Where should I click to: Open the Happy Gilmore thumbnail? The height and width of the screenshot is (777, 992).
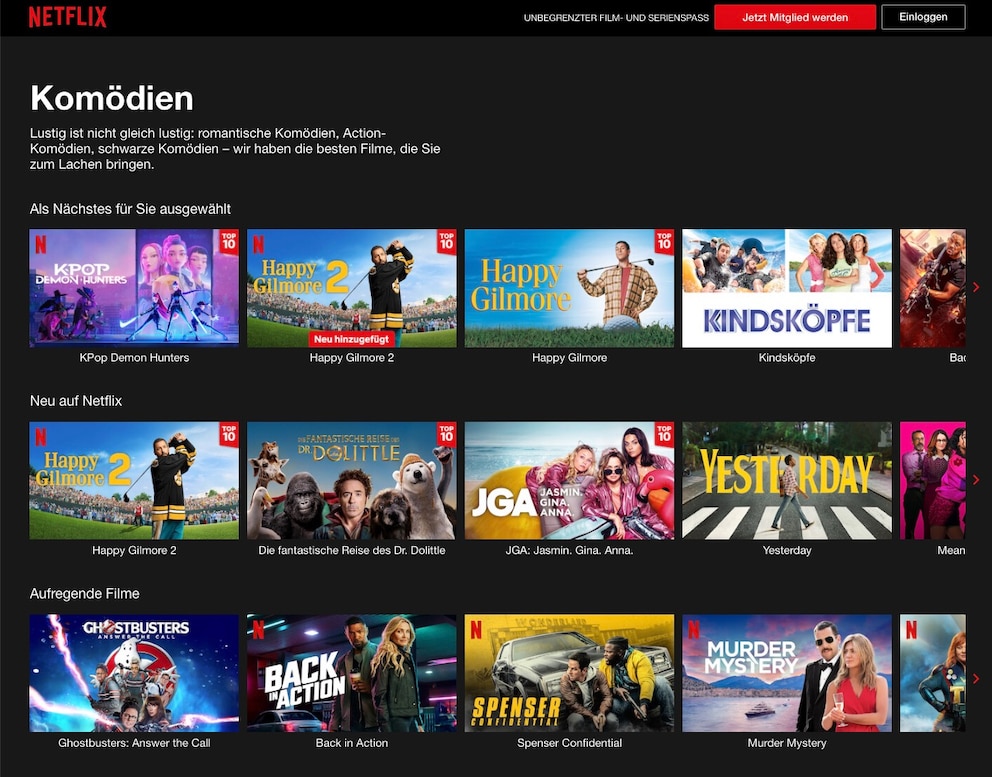pos(569,288)
